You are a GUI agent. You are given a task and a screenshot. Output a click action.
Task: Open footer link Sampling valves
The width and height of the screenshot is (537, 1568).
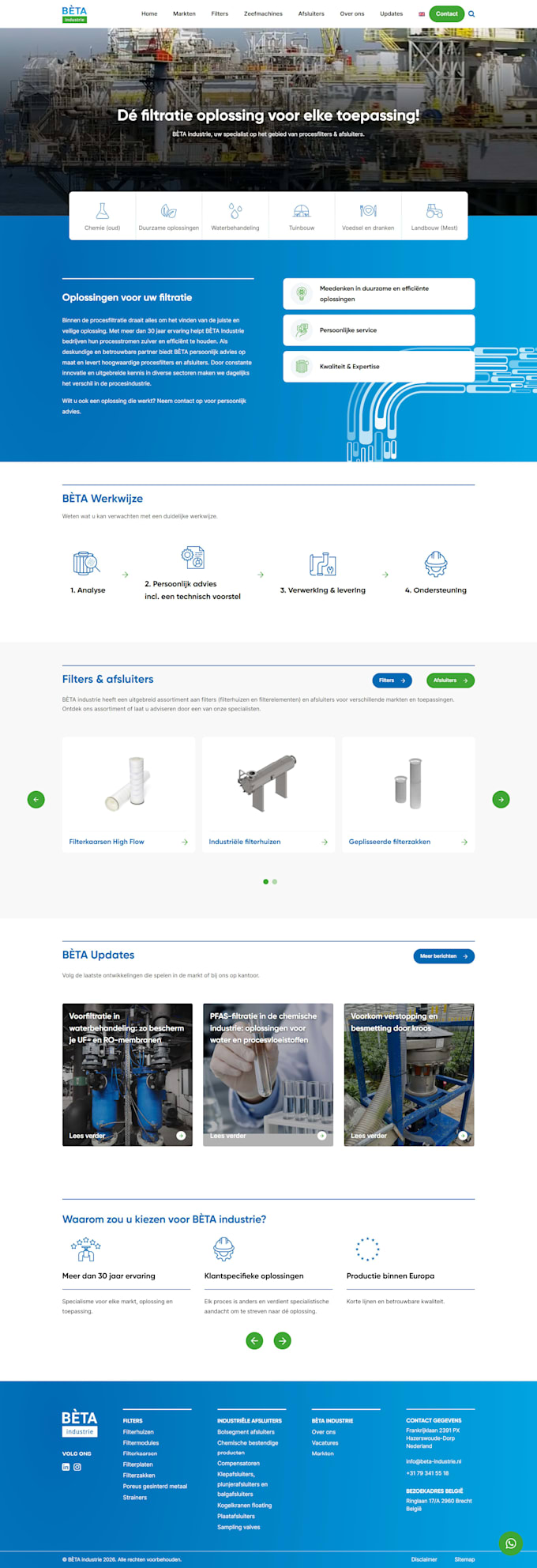coord(238,1527)
